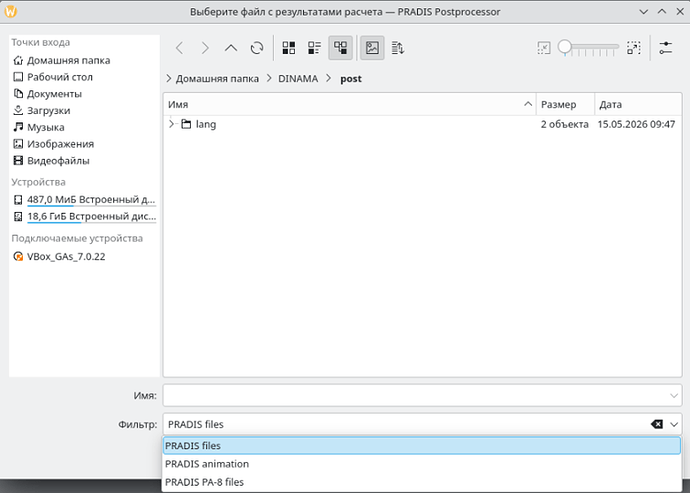Maximize the PRADIS Postprocessor dialog
Image resolution: width=690 pixels, height=493 pixels.
pyautogui.click(x=662, y=12)
